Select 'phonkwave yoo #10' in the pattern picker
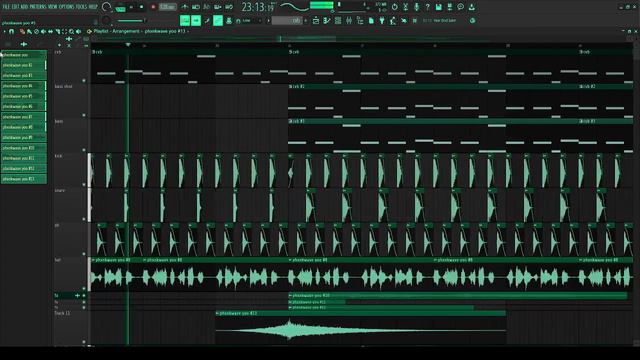The width and height of the screenshot is (640, 360). [x=24, y=148]
